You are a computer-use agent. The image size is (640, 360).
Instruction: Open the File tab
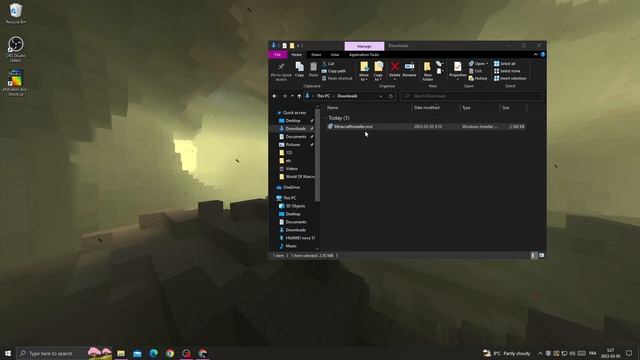(278, 55)
